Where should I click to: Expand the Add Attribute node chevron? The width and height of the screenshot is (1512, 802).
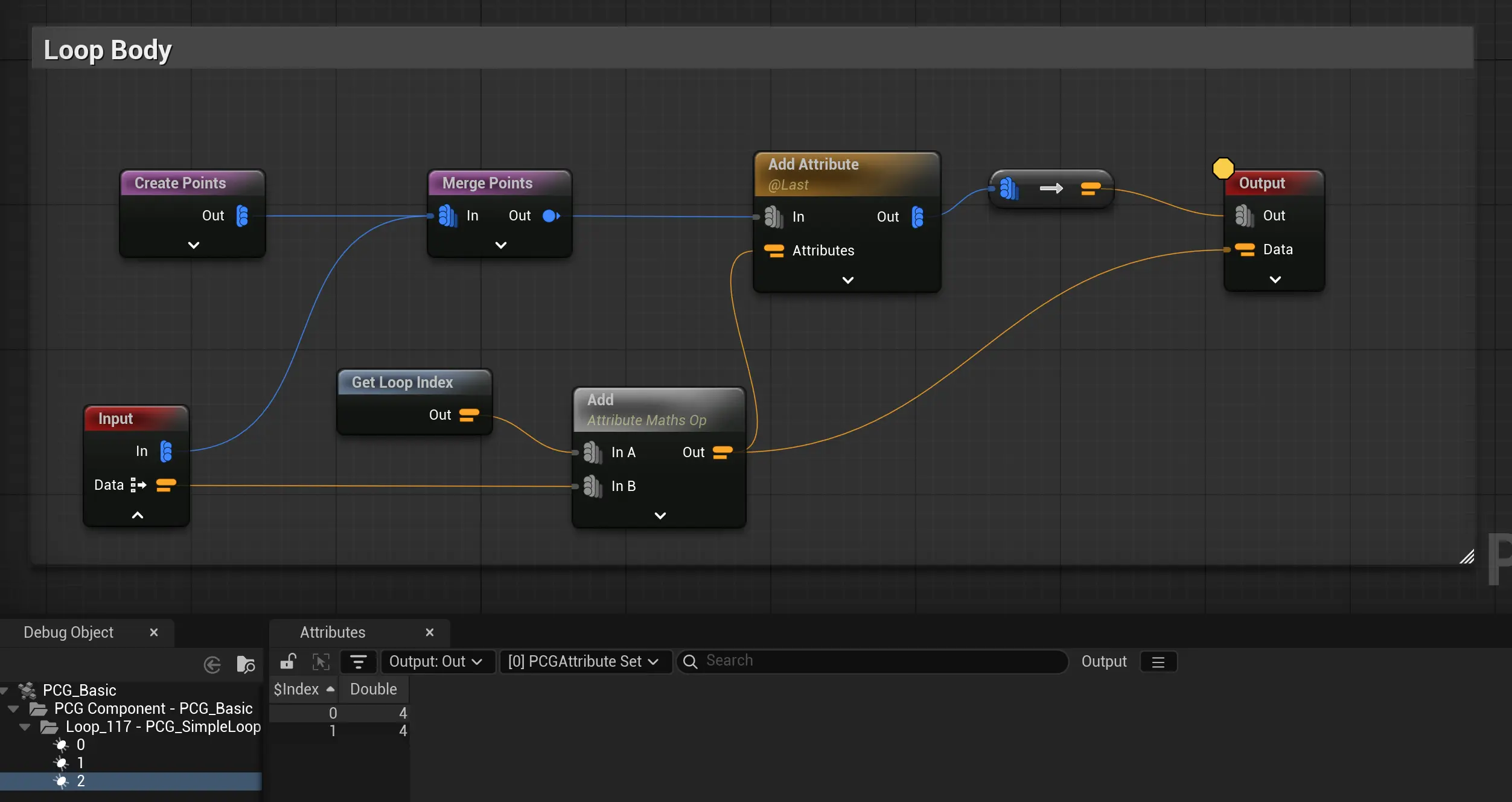[847, 280]
